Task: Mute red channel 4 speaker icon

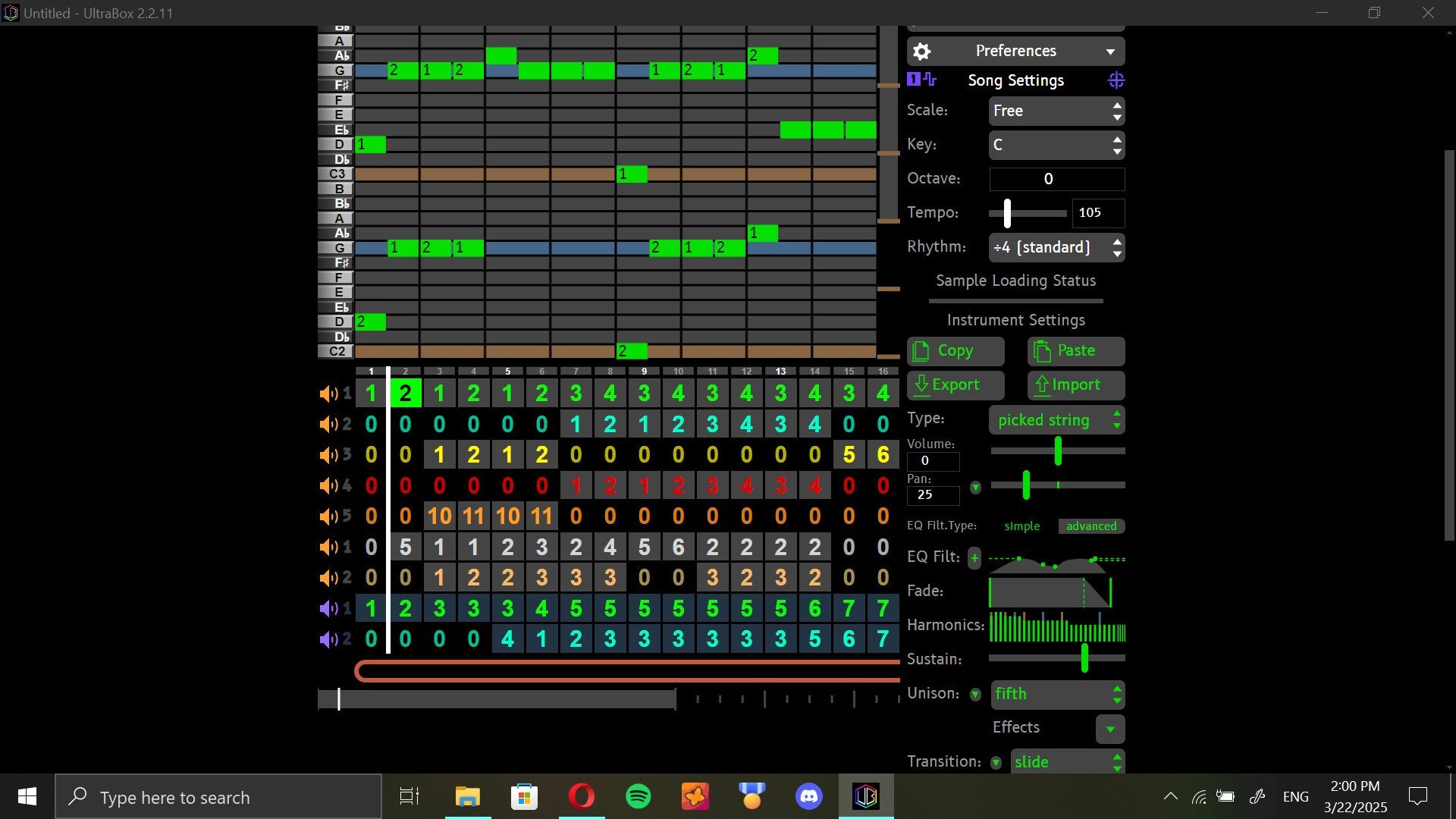Action: point(328,485)
